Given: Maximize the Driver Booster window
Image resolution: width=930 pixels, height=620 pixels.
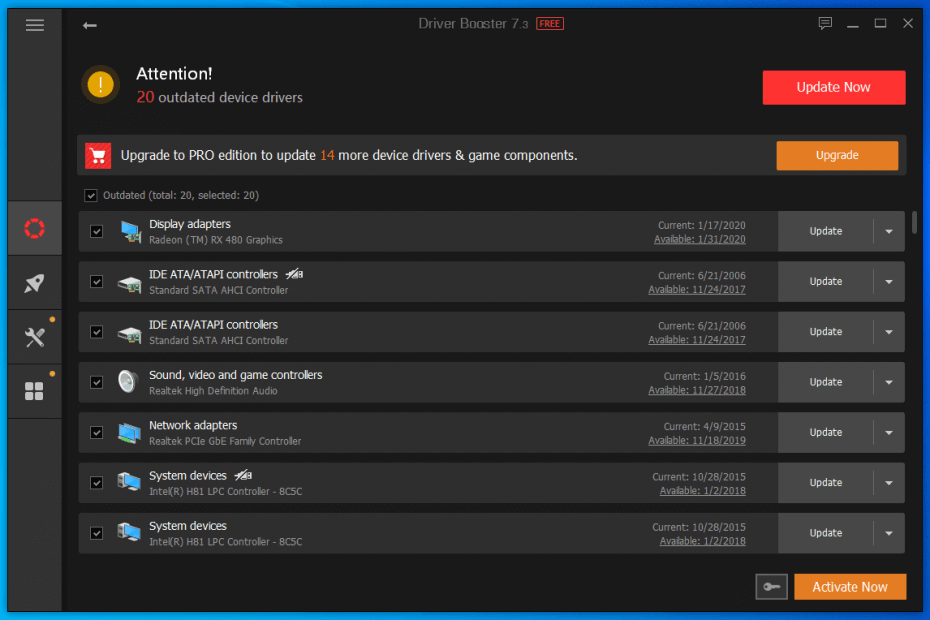Looking at the screenshot, I should tap(880, 24).
